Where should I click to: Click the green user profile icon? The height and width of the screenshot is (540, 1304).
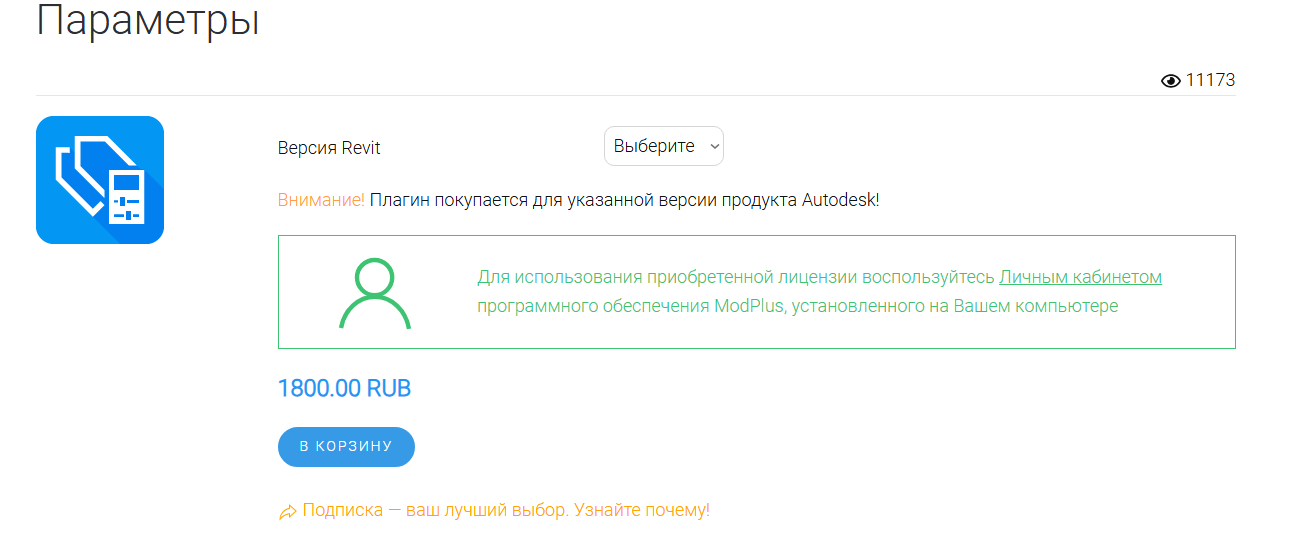(375, 293)
